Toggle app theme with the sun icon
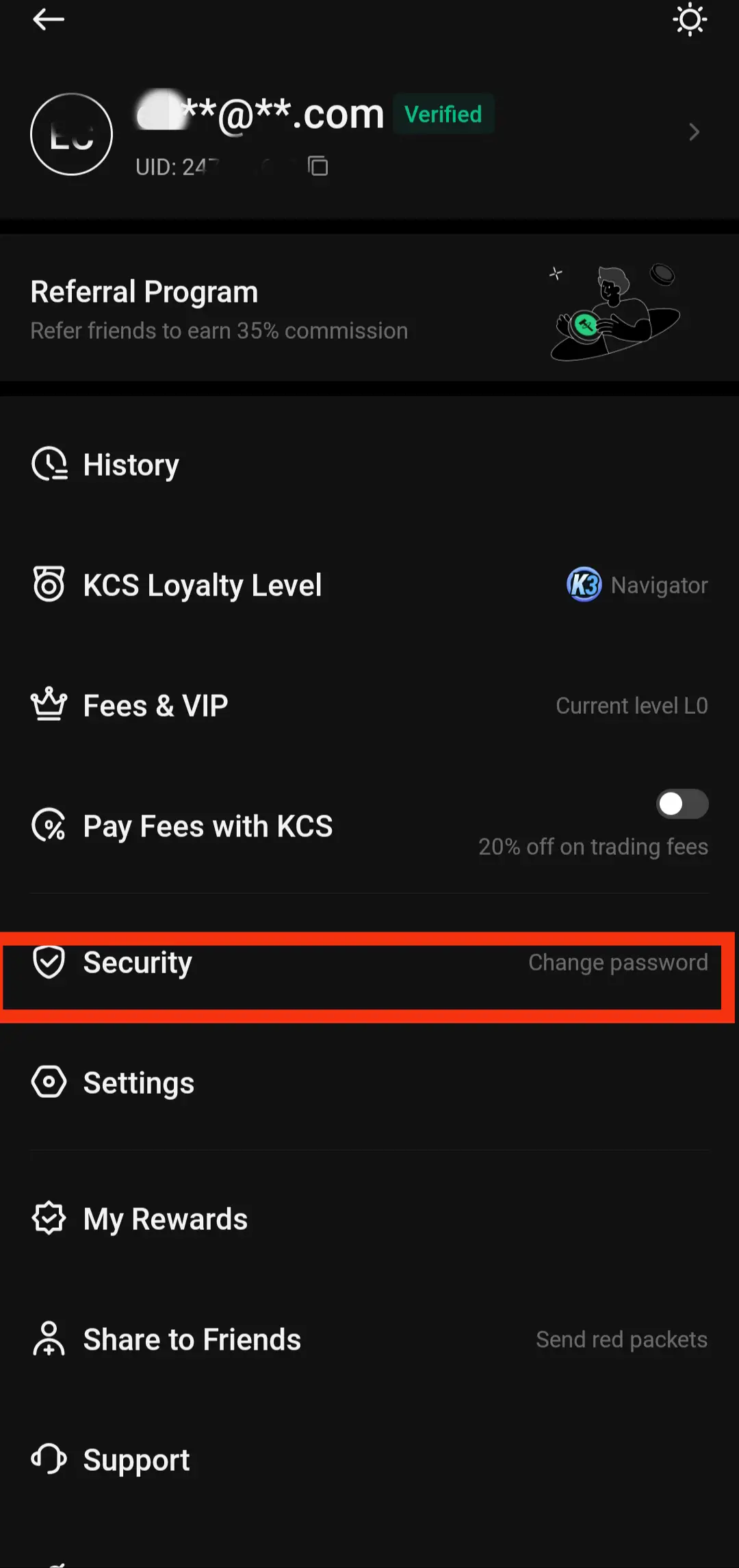This screenshot has height=1568, width=739. [x=690, y=19]
